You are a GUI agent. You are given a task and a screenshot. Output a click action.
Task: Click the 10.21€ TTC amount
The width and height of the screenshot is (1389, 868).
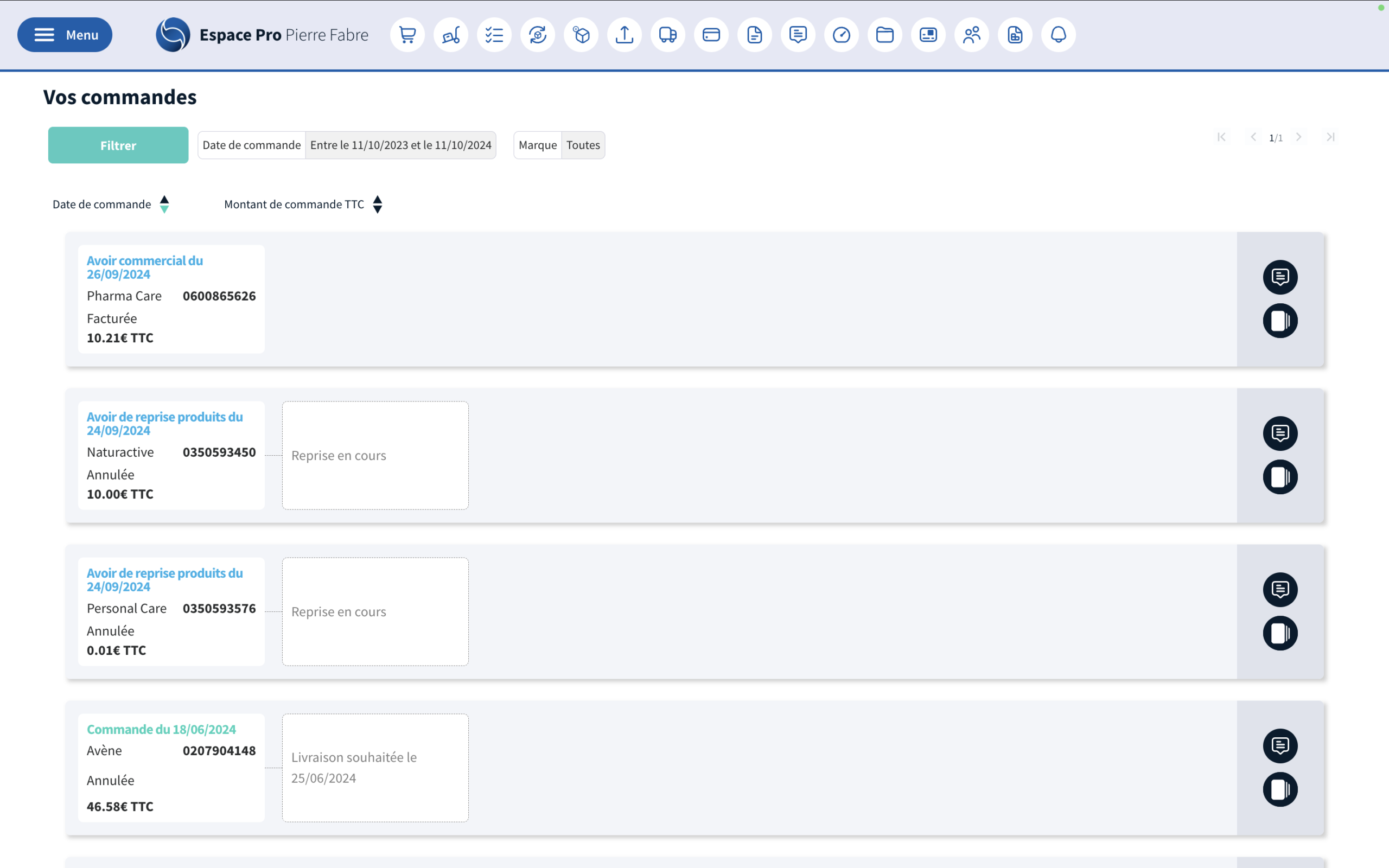click(x=120, y=338)
